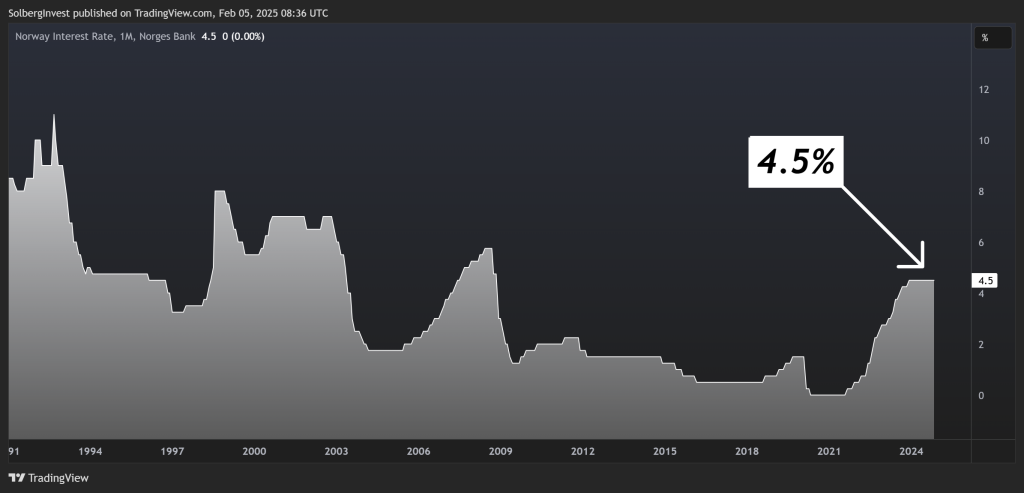Select the 1994 time axis label
1024x493 pixels.
point(90,452)
